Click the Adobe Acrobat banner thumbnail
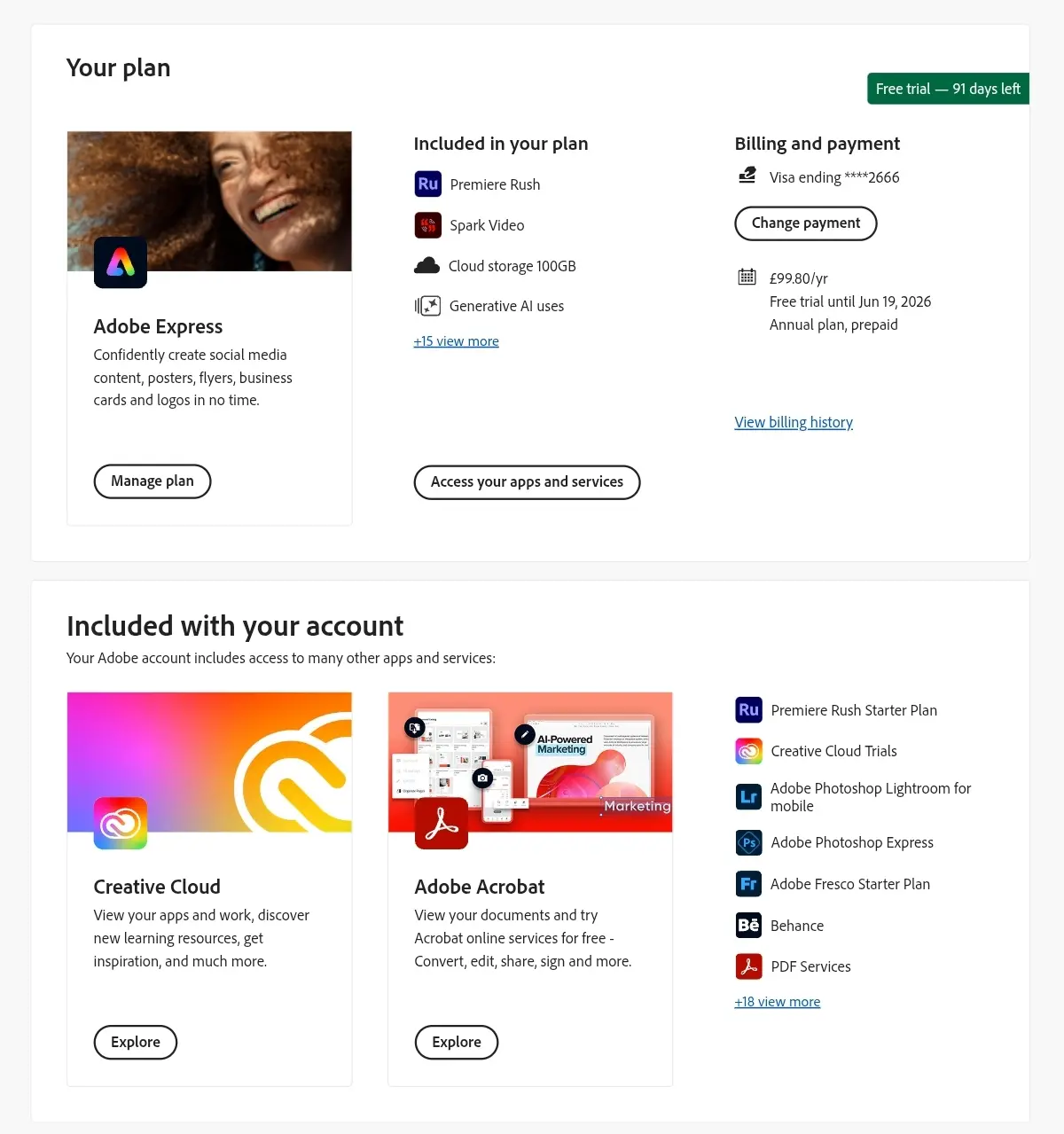Screen dimensions: 1064x1134 [530, 763]
